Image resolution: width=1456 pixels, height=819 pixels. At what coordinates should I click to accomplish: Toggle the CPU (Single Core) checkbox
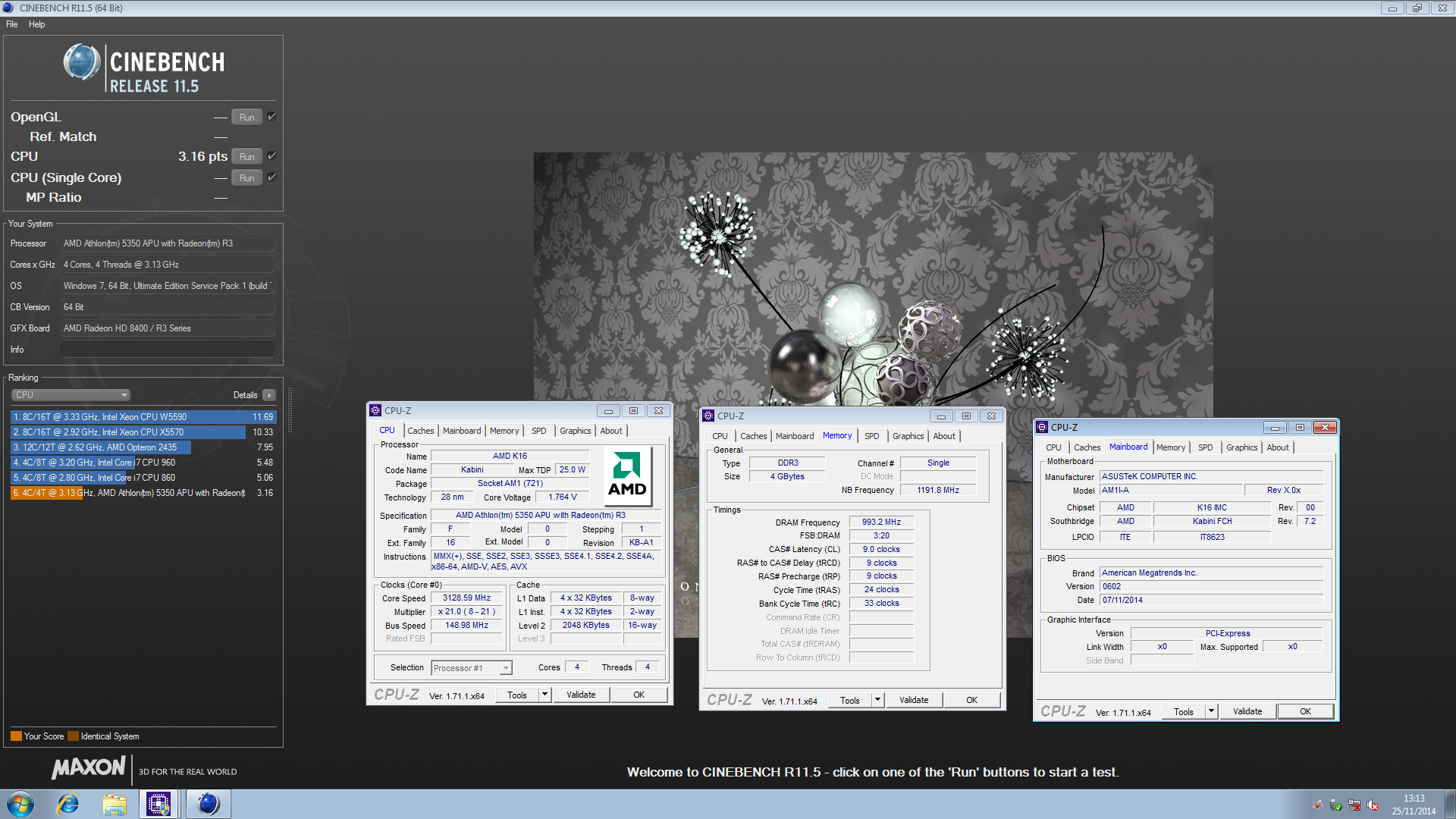271,177
